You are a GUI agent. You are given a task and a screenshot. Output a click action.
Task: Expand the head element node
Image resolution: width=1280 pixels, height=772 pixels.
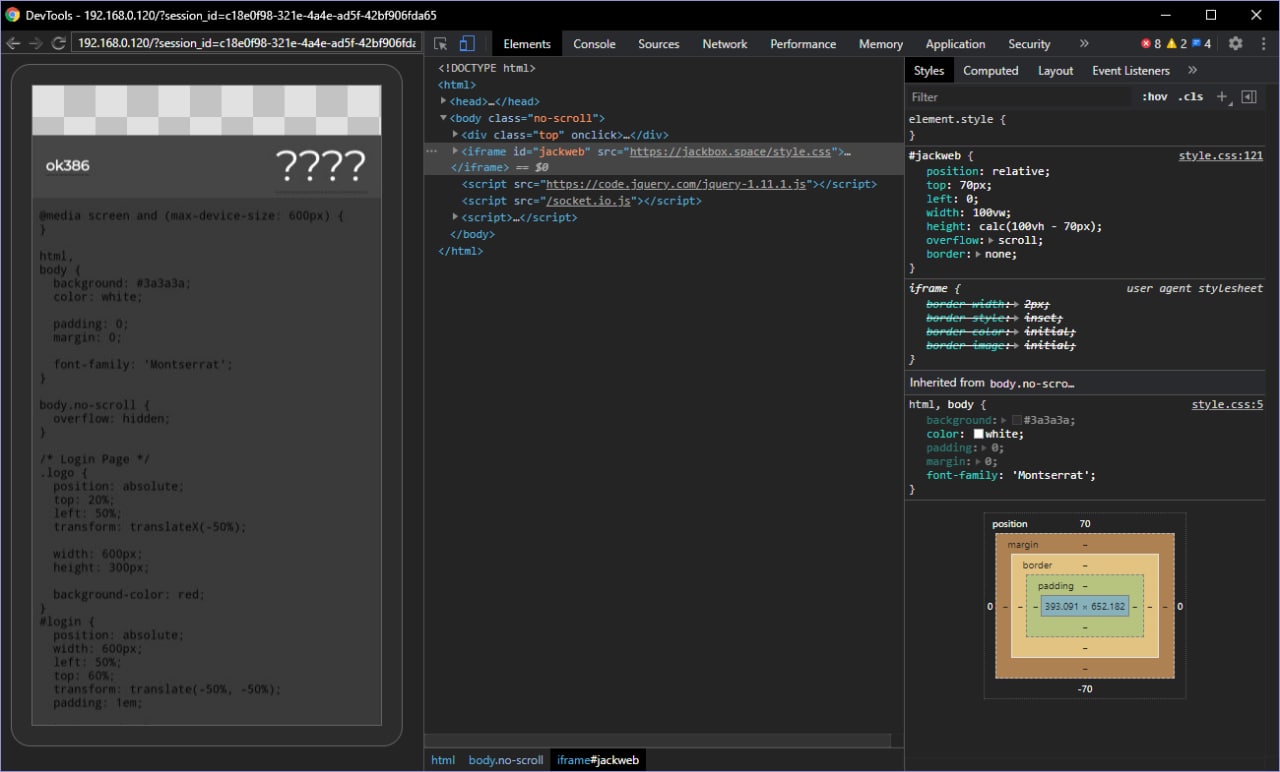(x=444, y=101)
